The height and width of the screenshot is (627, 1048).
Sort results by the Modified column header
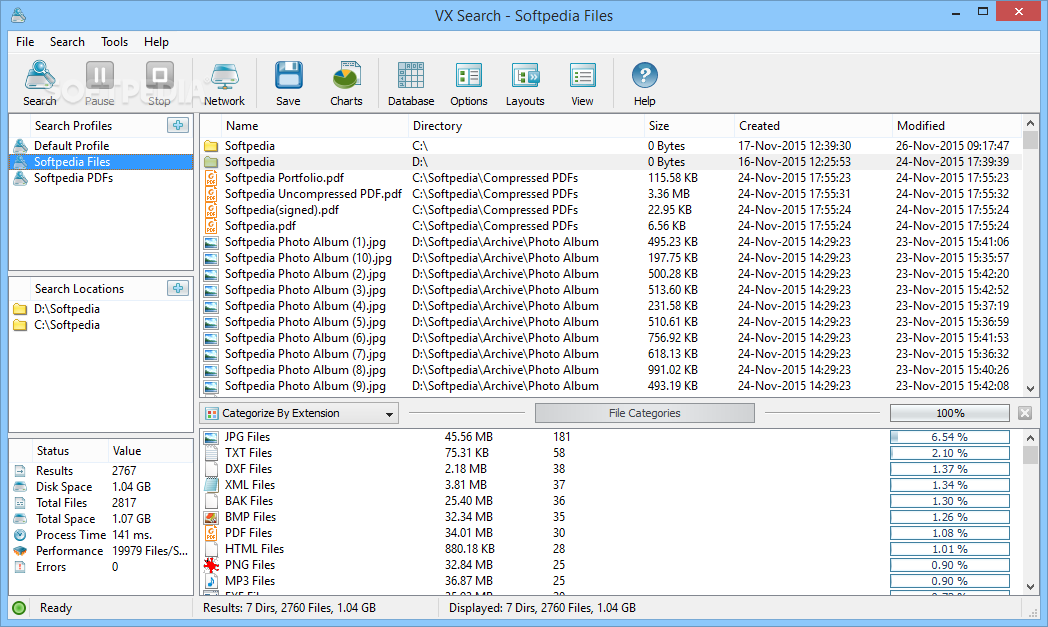click(x=956, y=126)
